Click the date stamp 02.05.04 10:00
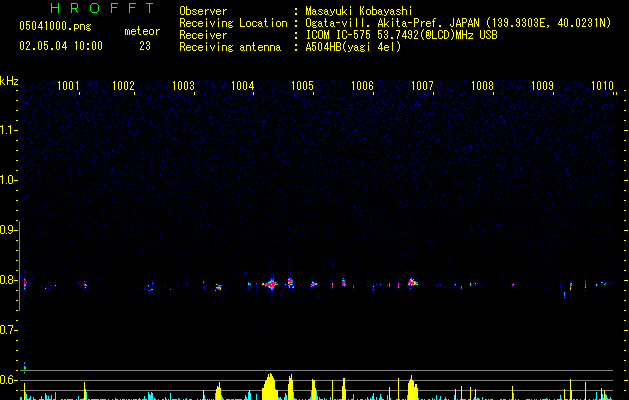This screenshot has height=400, width=629. coord(61,46)
